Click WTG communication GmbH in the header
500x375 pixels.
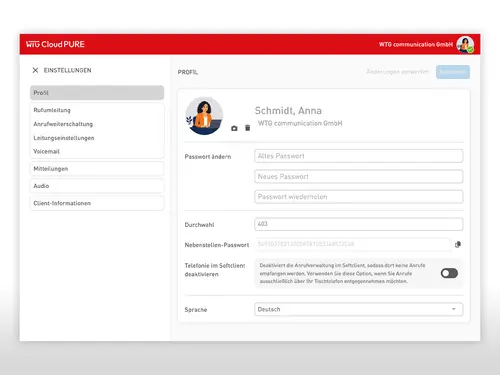[416, 44]
